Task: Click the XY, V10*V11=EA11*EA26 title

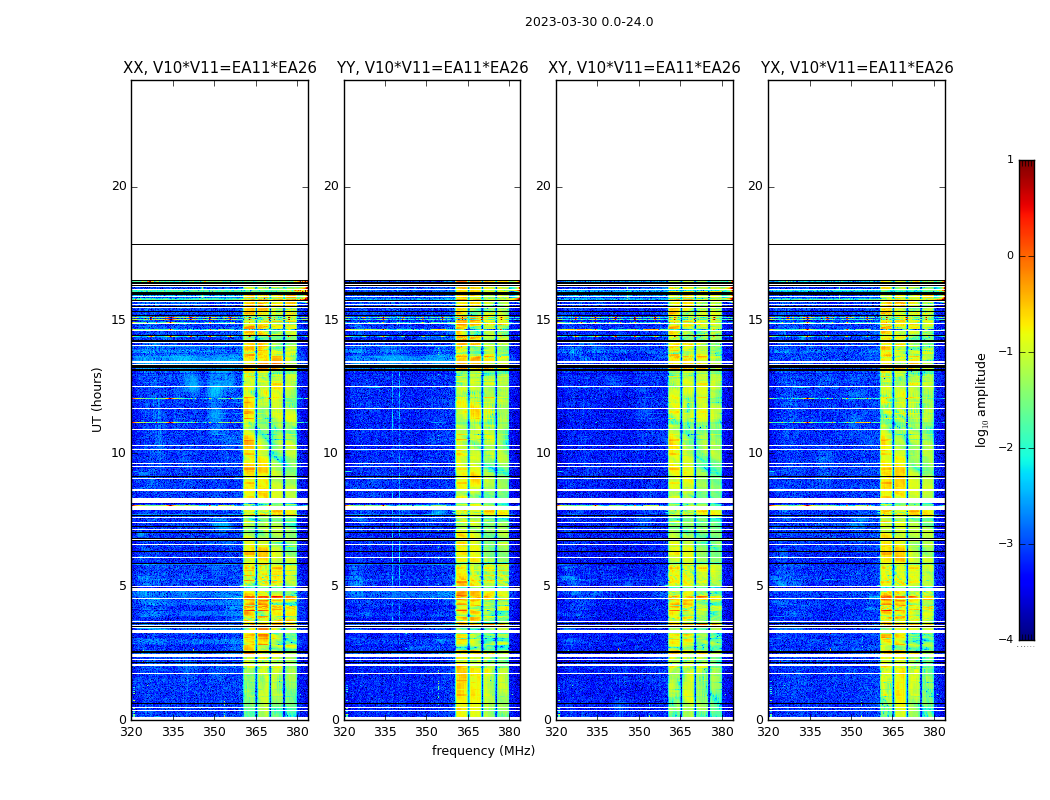Action: point(644,68)
